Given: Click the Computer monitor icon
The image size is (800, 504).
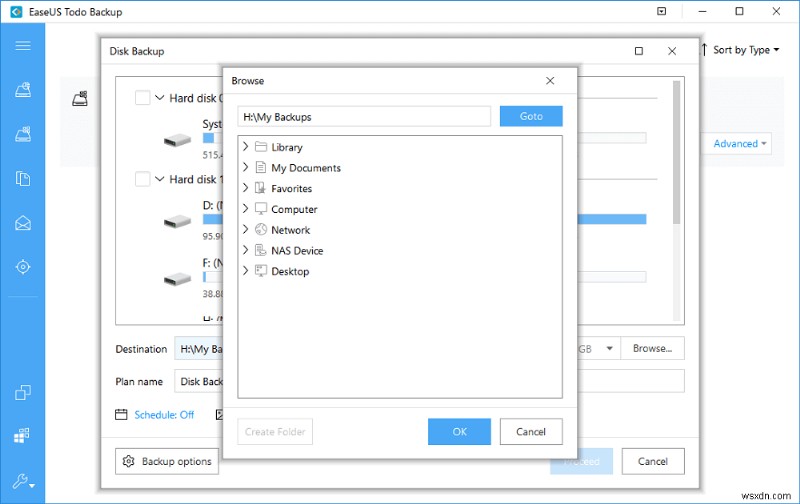Looking at the screenshot, I should (261, 209).
